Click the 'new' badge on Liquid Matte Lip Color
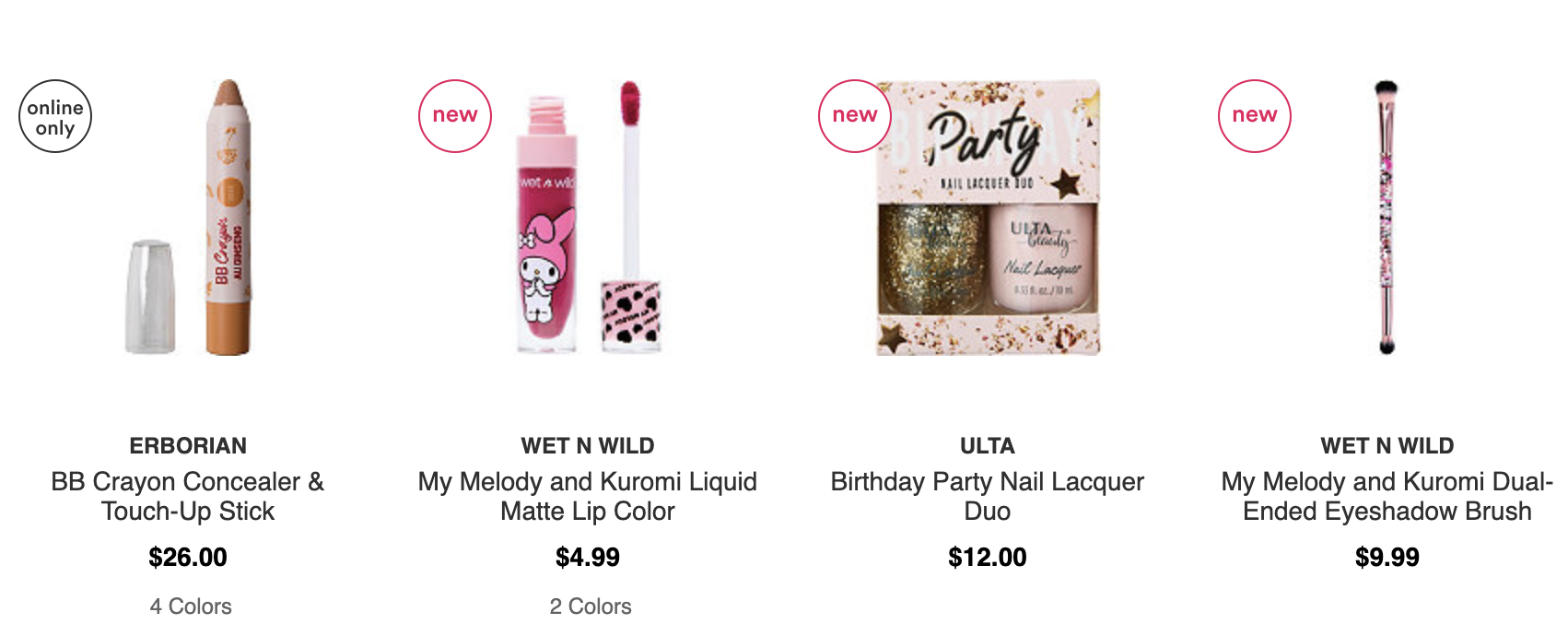1568x636 pixels. click(x=455, y=116)
